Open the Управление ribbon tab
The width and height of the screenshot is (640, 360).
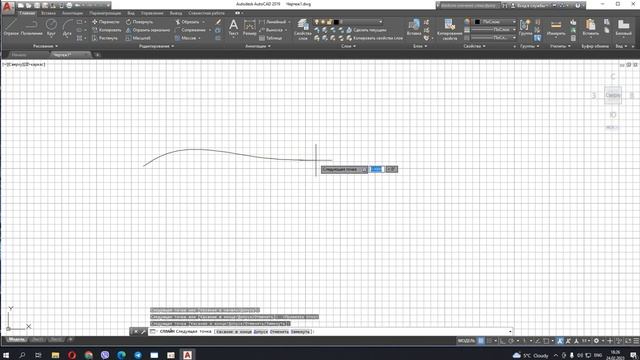point(152,13)
